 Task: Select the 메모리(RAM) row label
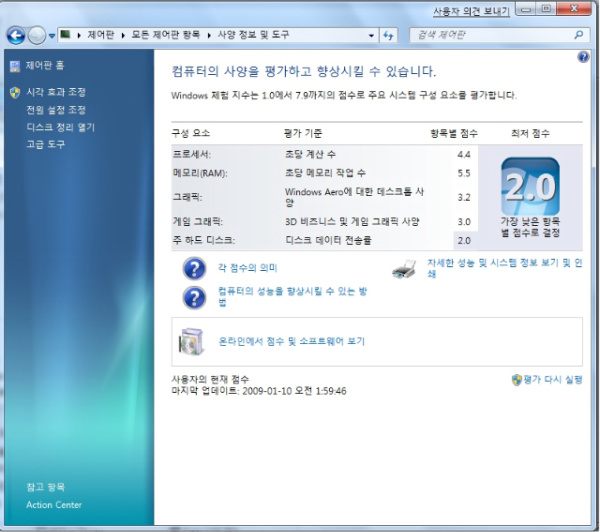pyautogui.click(x=200, y=173)
